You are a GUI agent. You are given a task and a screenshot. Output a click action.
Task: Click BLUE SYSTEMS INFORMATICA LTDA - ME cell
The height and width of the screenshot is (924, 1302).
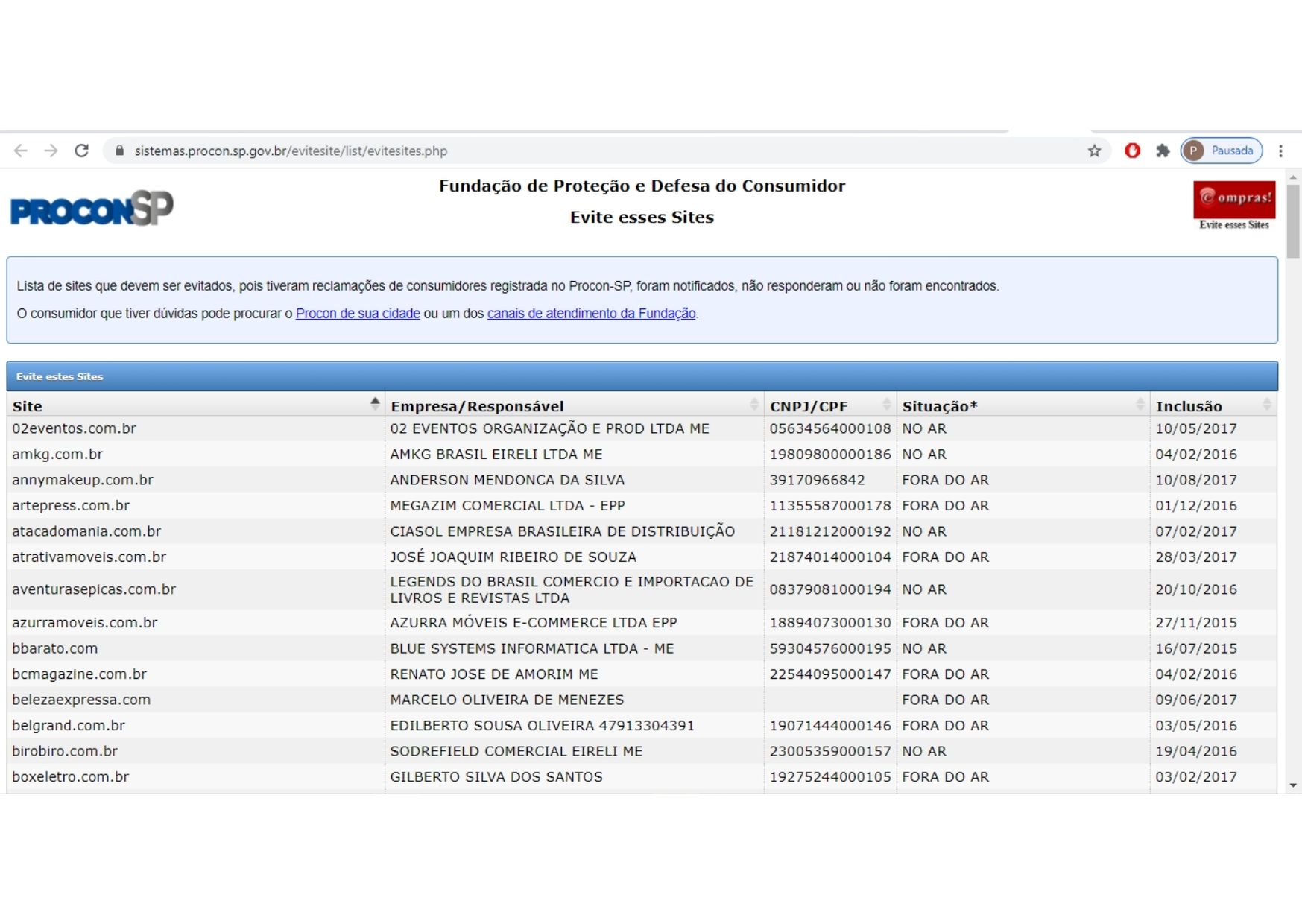point(574,648)
